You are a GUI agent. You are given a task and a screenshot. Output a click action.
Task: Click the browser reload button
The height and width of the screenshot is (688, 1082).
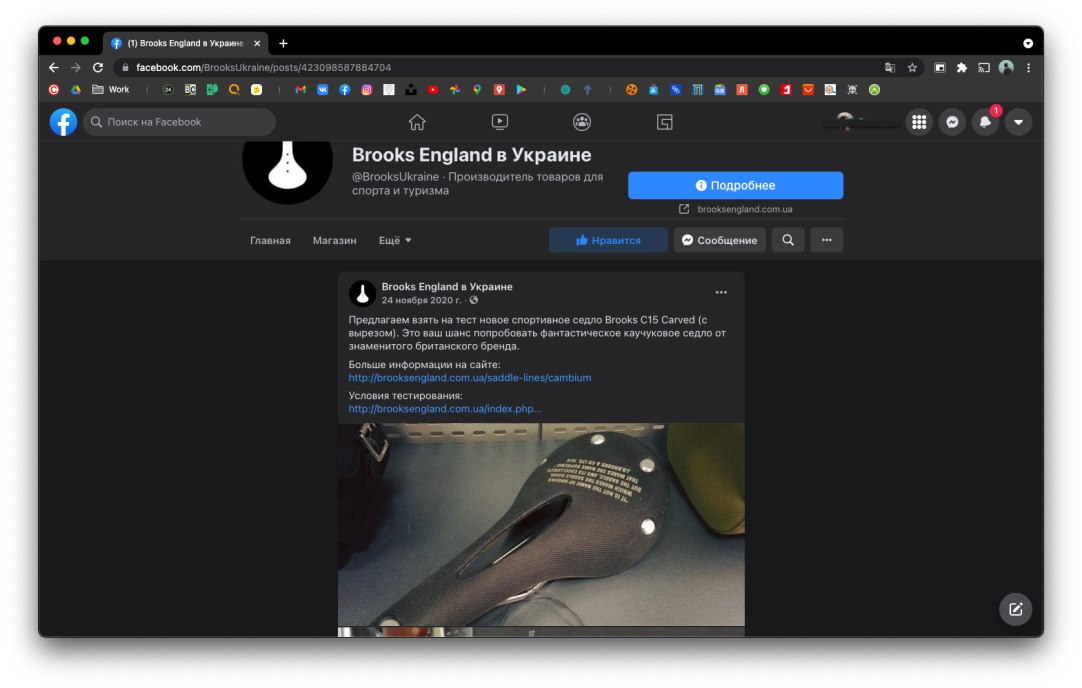click(x=98, y=68)
